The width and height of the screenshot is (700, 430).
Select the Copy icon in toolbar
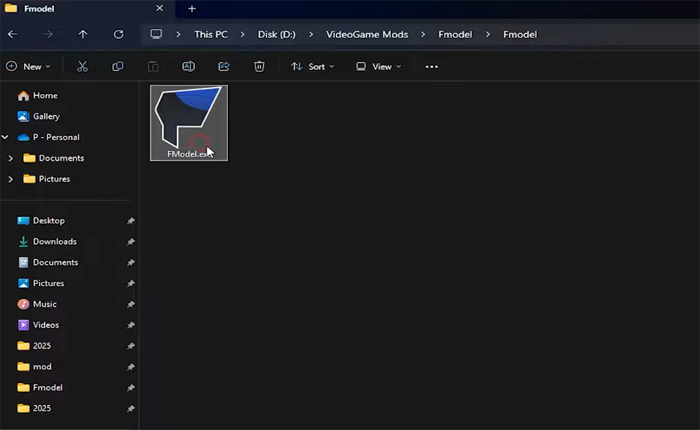pyautogui.click(x=117, y=67)
